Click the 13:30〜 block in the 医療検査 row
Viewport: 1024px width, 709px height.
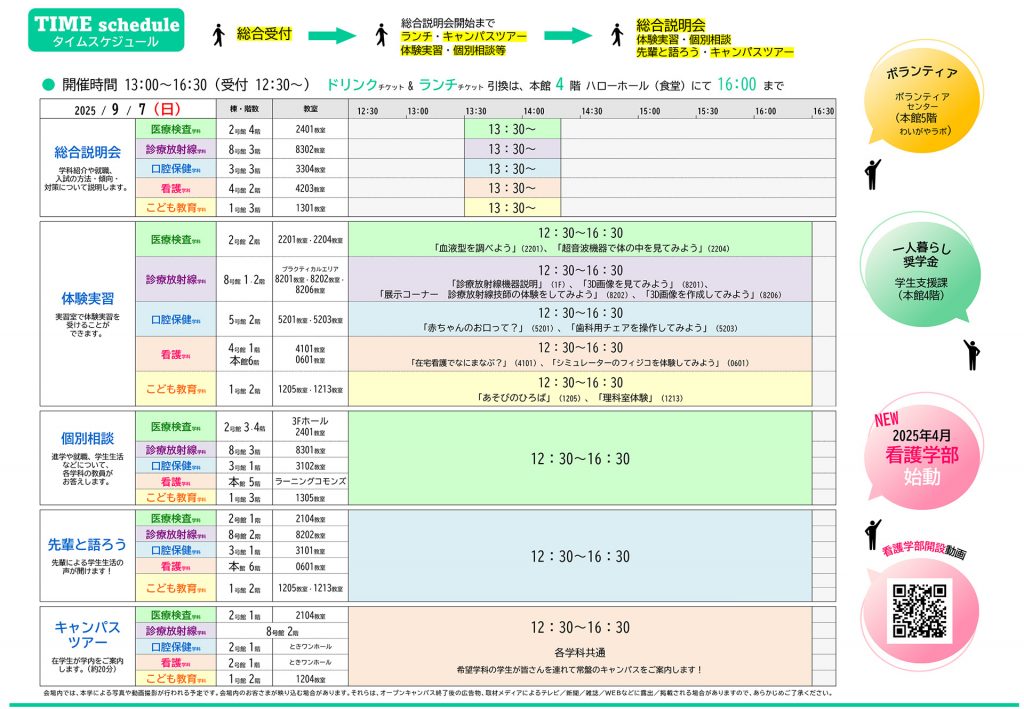pos(513,129)
